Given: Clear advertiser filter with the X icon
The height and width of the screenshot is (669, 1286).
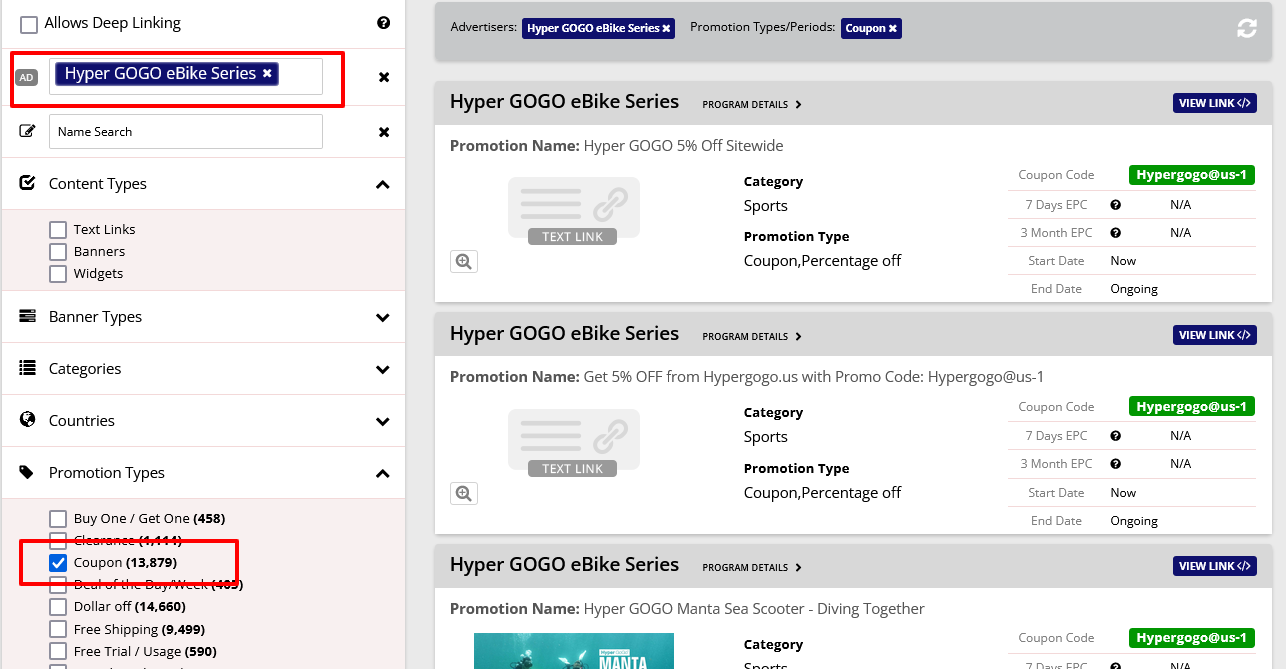Looking at the screenshot, I should click(x=383, y=77).
